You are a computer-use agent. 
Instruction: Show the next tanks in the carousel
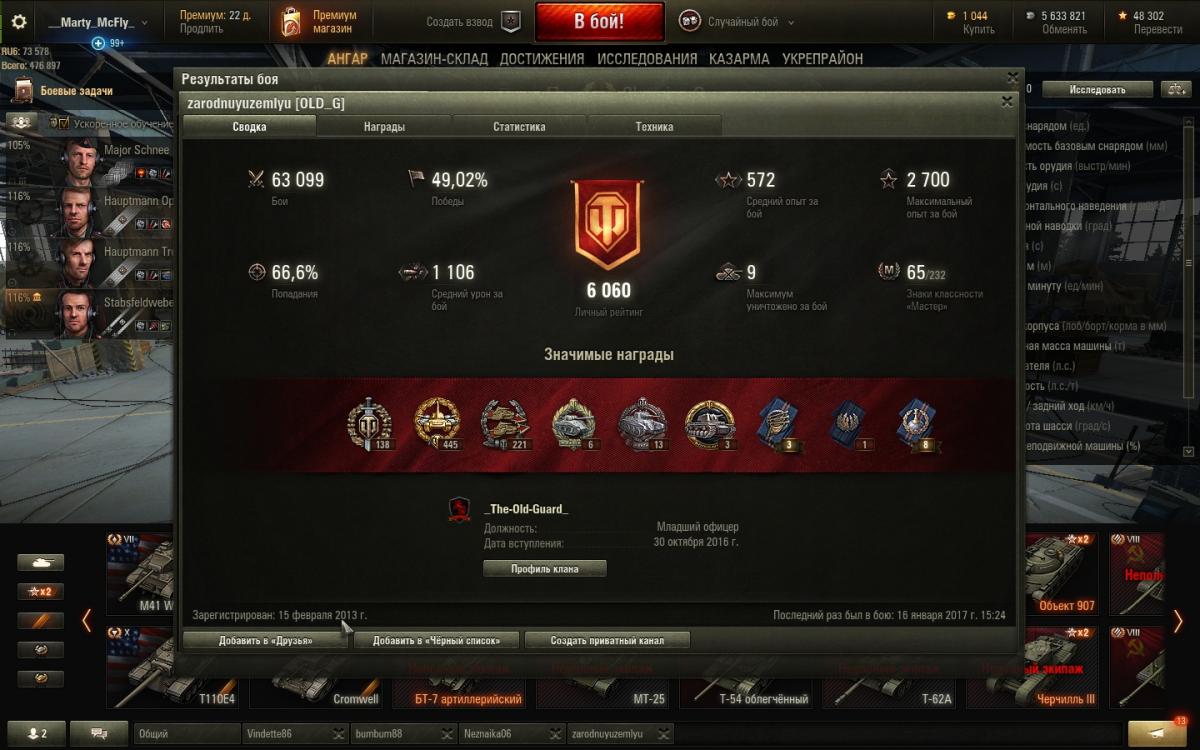[1178, 622]
